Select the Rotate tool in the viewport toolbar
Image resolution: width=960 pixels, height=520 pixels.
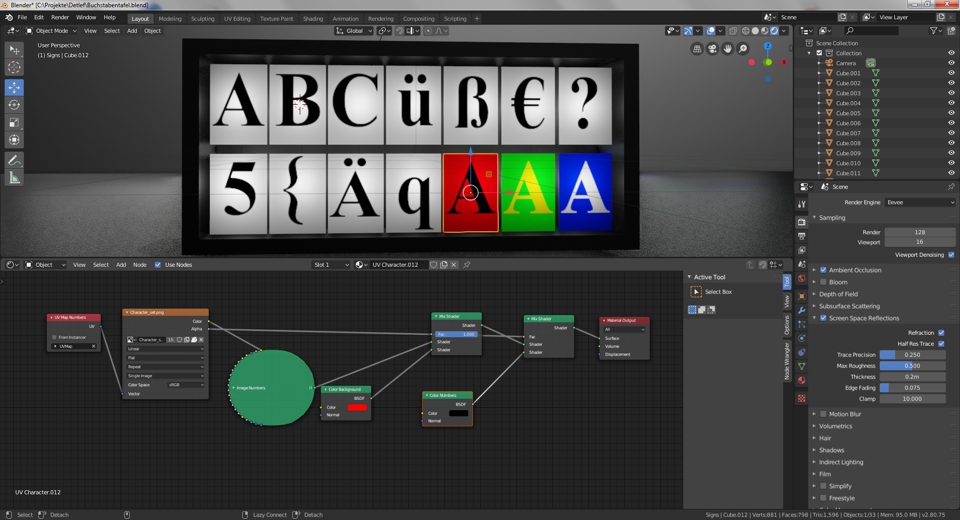[x=14, y=105]
